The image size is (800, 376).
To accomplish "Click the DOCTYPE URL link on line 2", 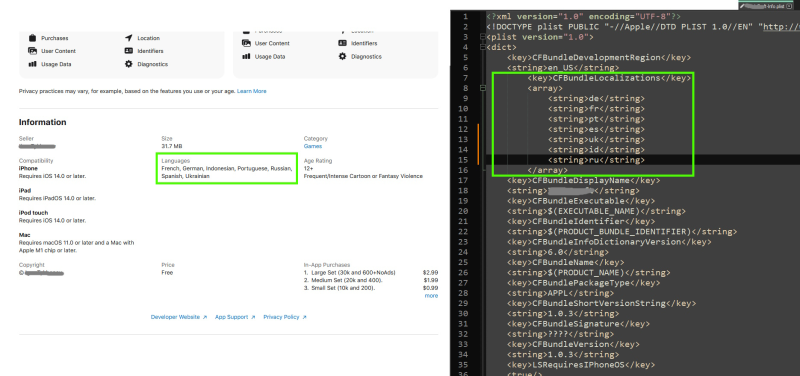I will coord(781,27).
